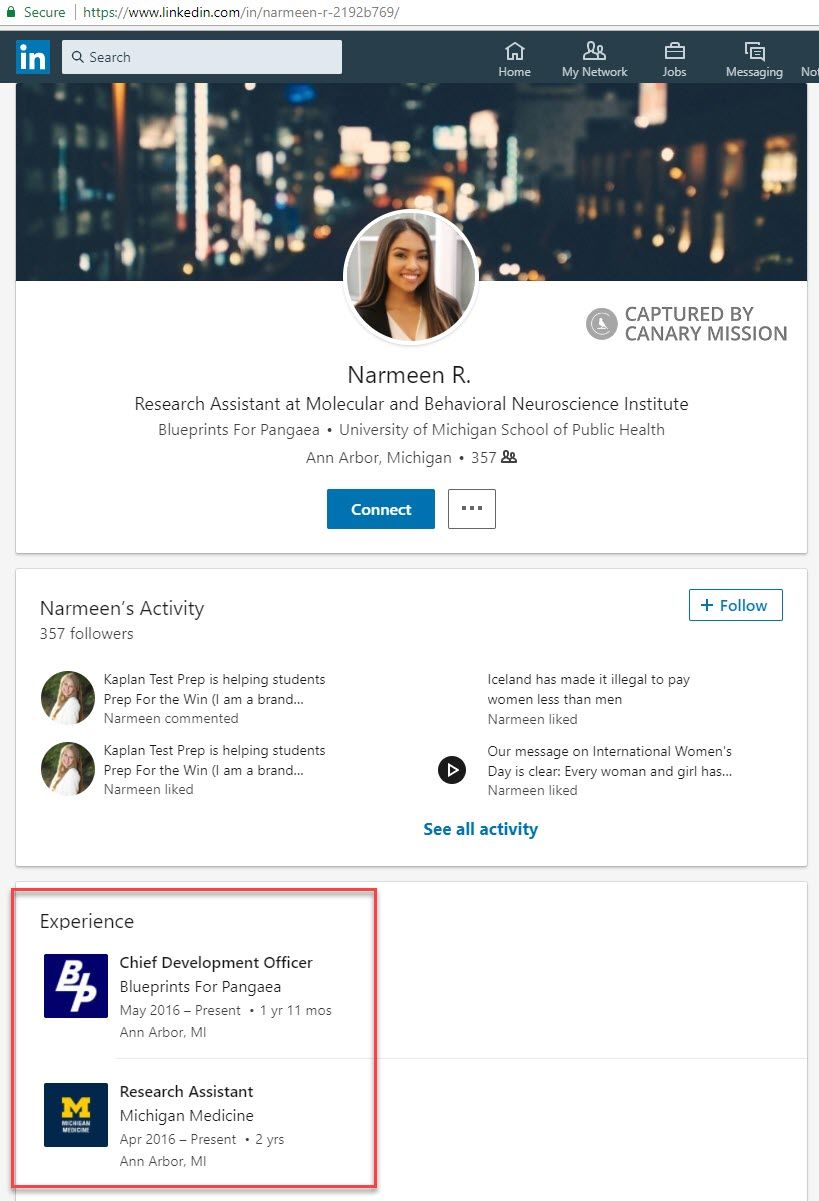Image resolution: width=819 pixels, height=1201 pixels.
Task: Follow Narmeen with the Follow button
Action: pos(735,605)
